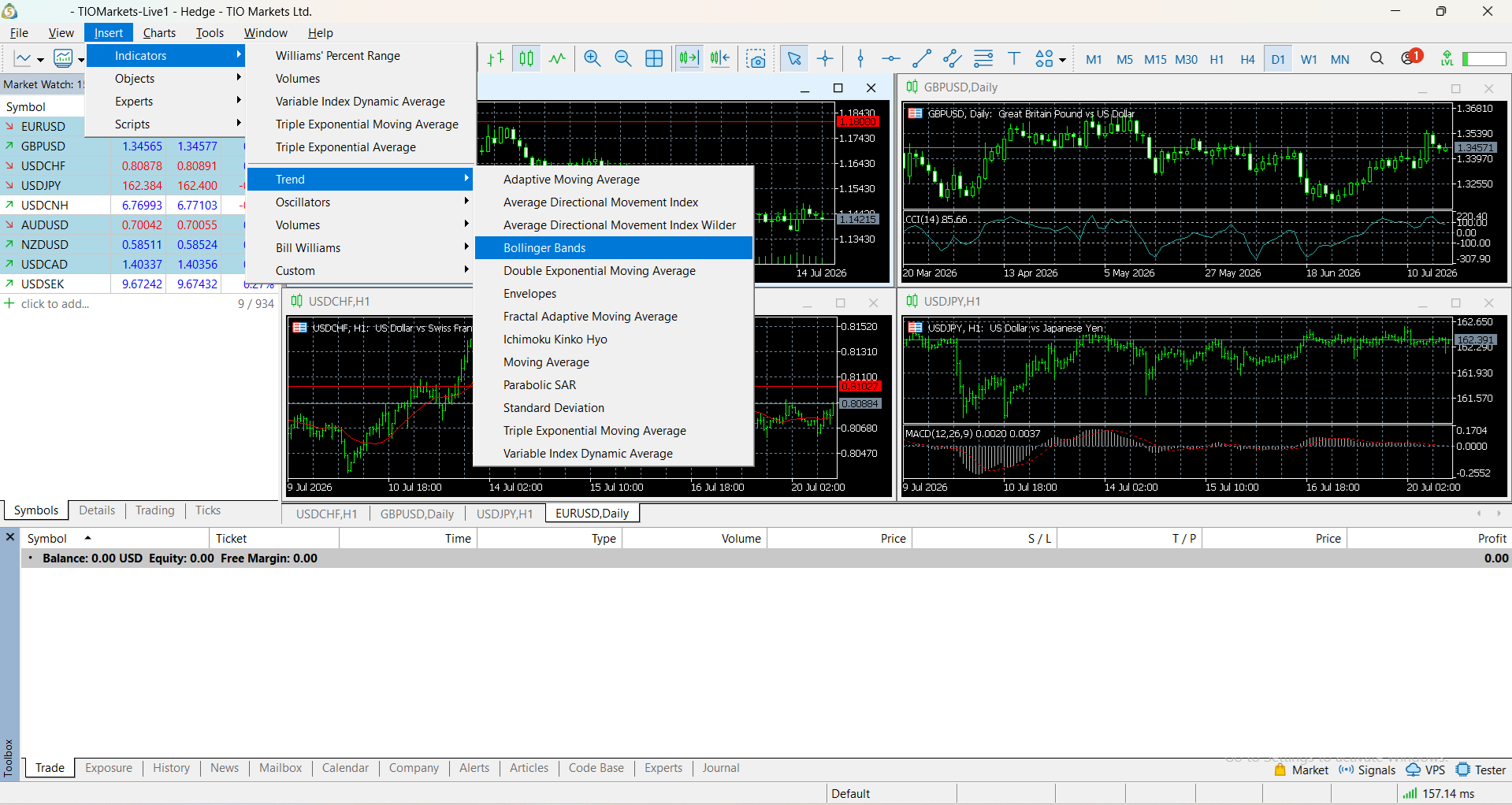Toggle chart auto scroll to end
The width and height of the screenshot is (1512, 805).
pos(689,58)
